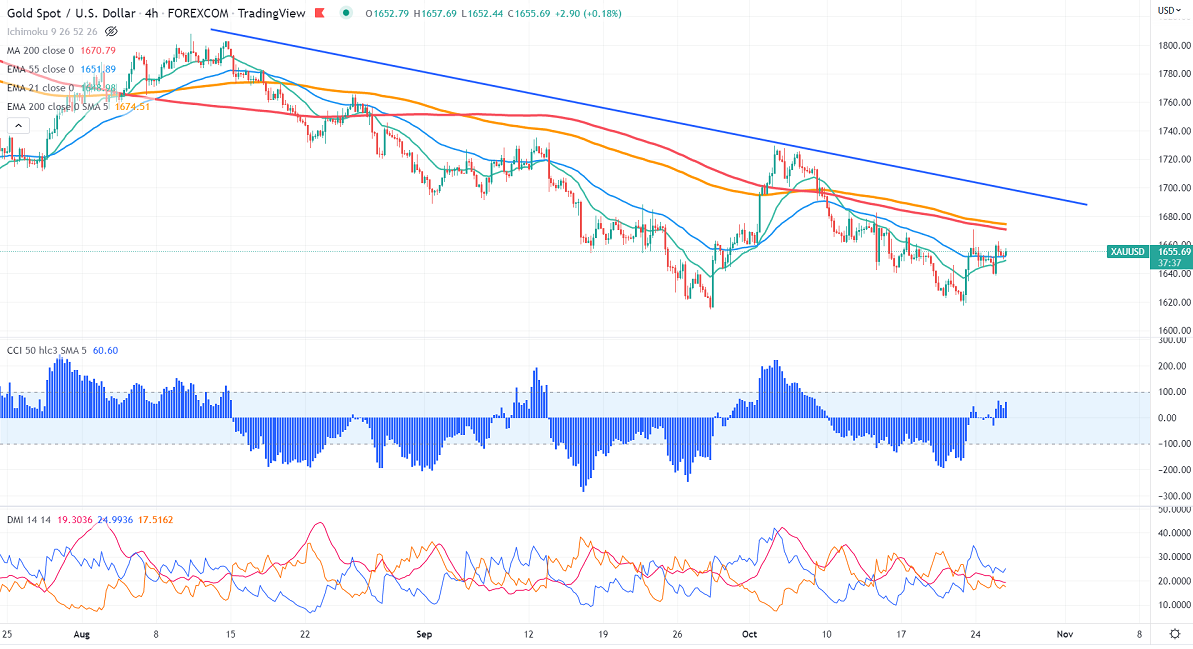Viewport: 1193px width, 649px height.
Task: Click the blue descending trendline
Action: coord(648,117)
